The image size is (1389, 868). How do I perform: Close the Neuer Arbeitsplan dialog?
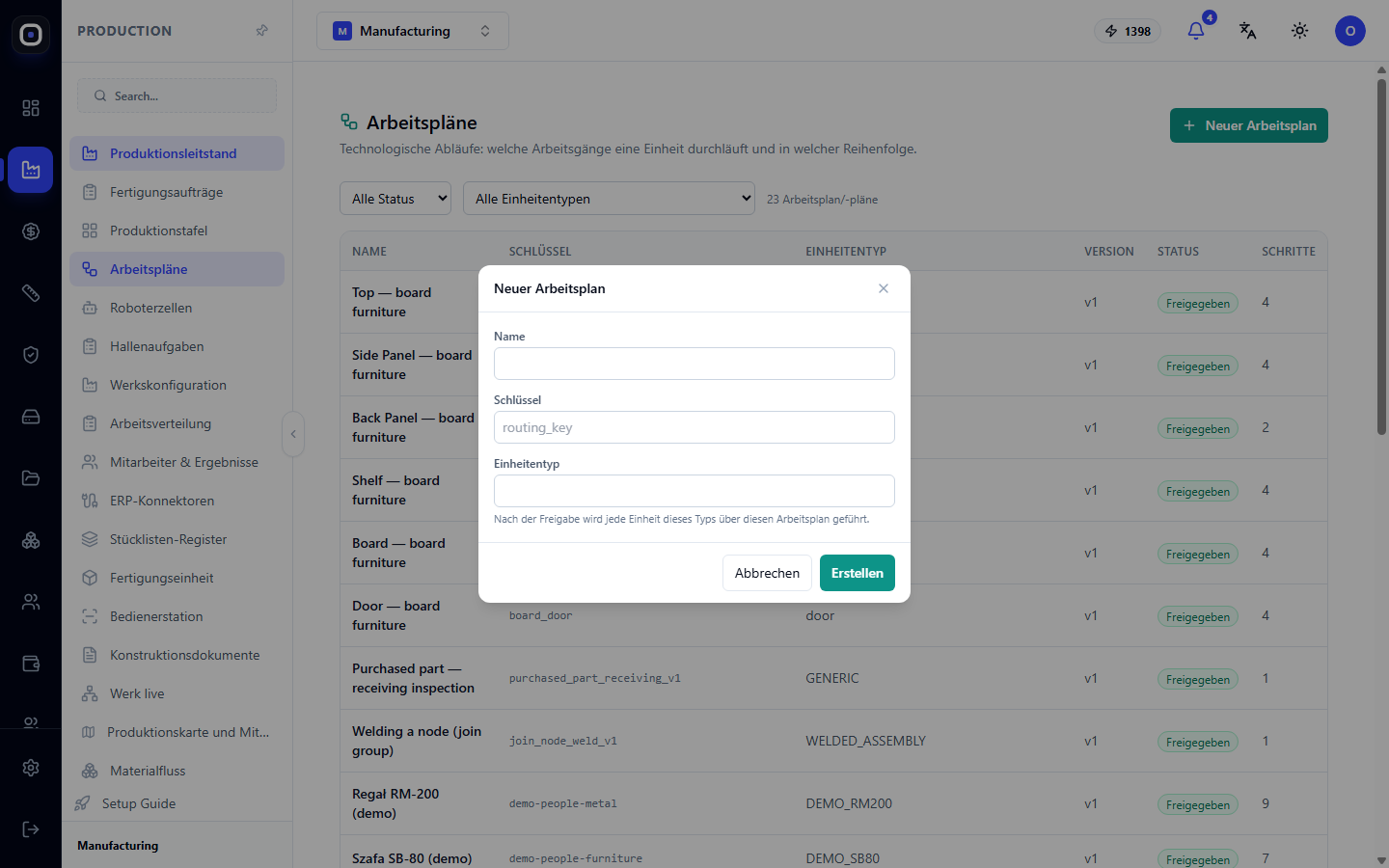(884, 288)
